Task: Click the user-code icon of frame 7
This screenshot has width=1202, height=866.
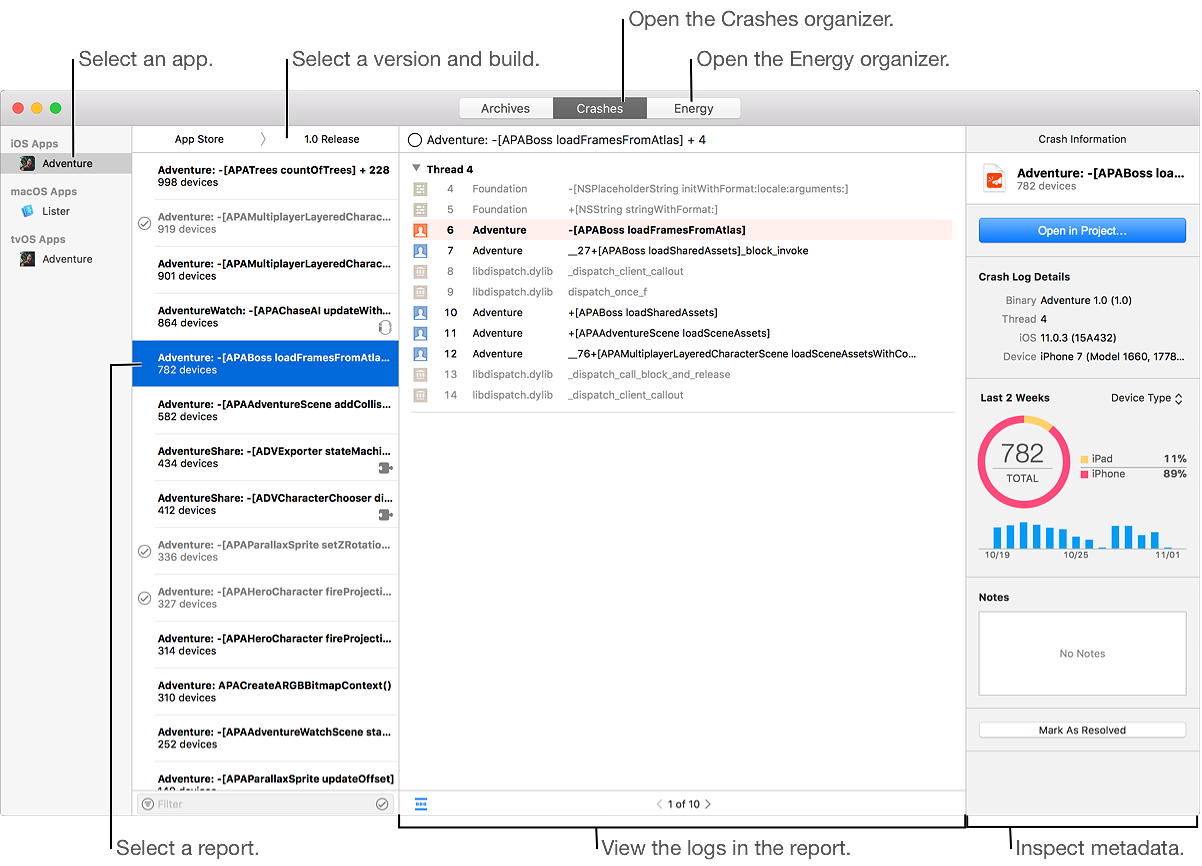Action: coord(421,251)
